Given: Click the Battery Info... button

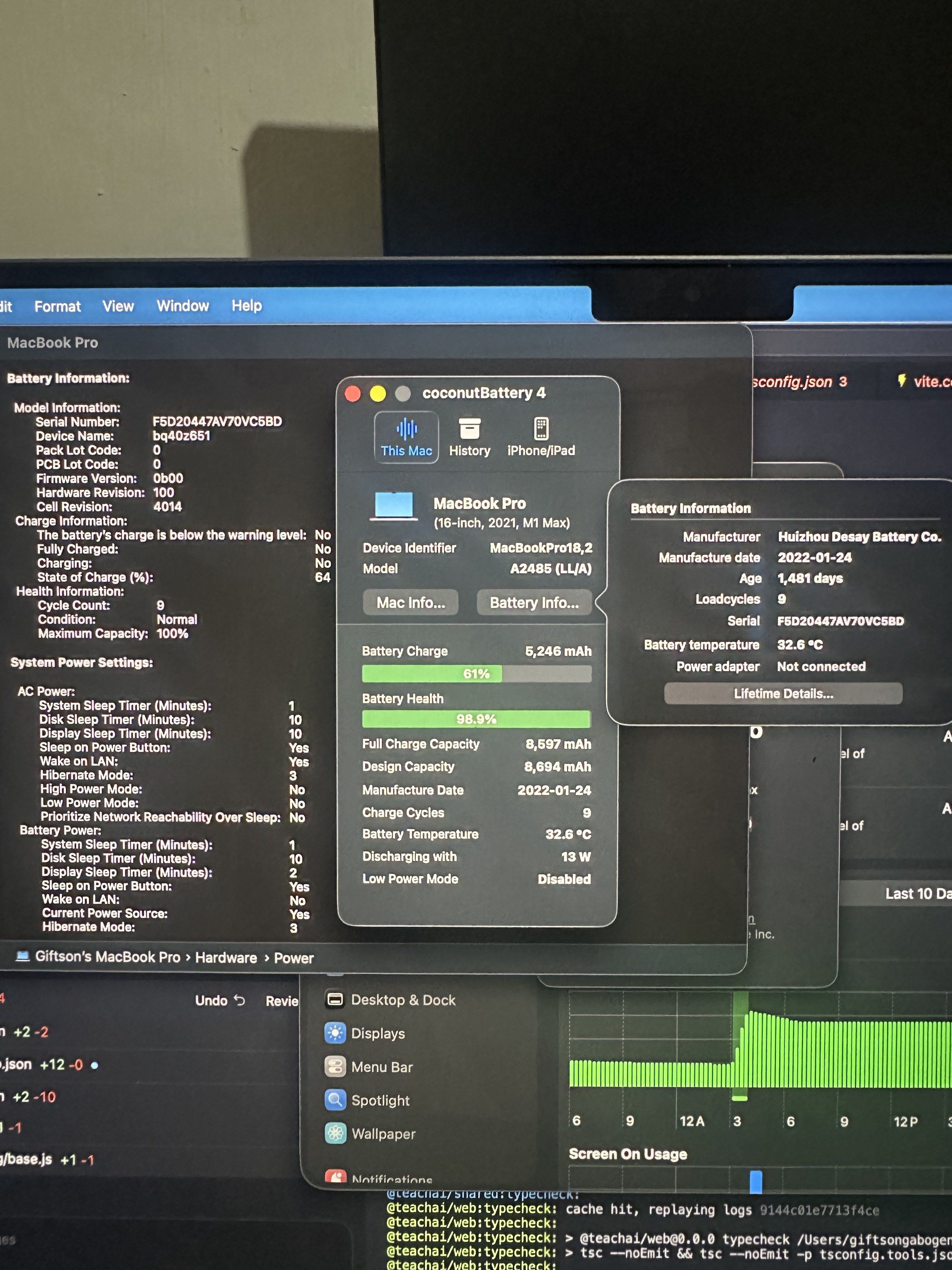Looking at the screenshot, I should point(534,603).
